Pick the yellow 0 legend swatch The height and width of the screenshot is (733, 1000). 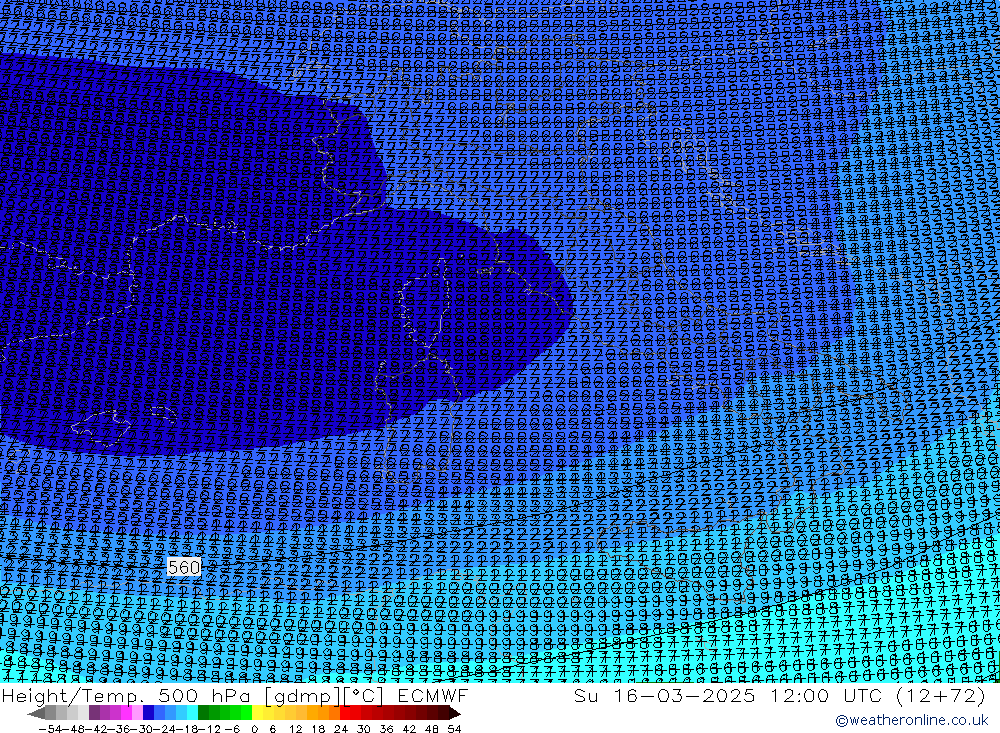click(258, 712)
